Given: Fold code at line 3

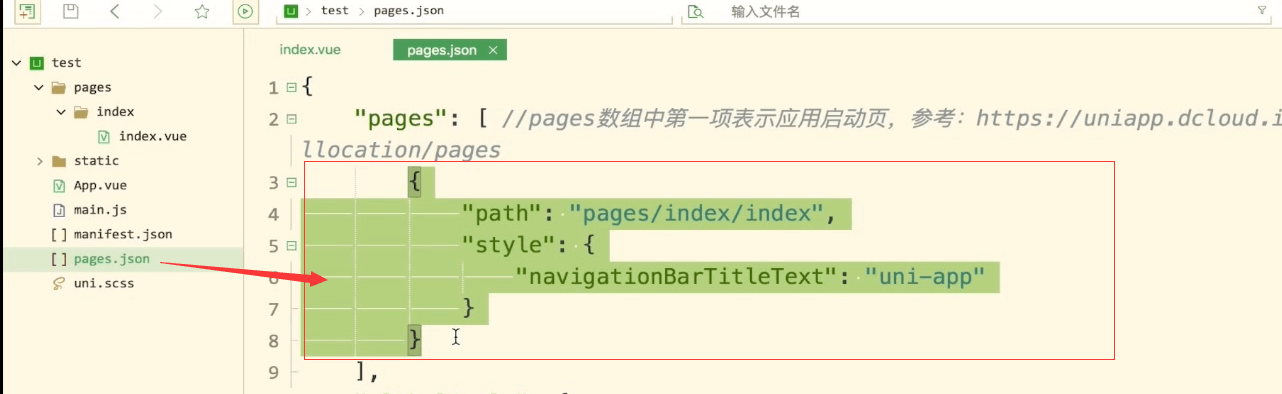Looking at the screenshot, I should 291,182.
